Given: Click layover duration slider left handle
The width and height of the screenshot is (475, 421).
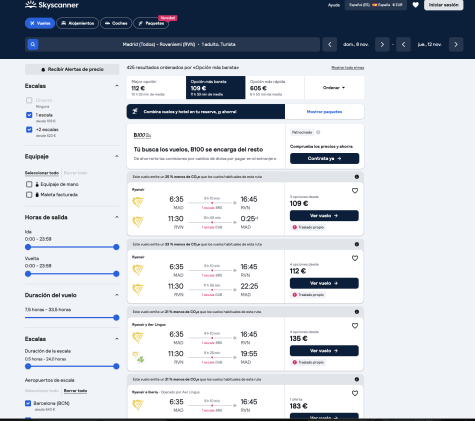Looking at the screenshot, I should click(x=28, y=366).
